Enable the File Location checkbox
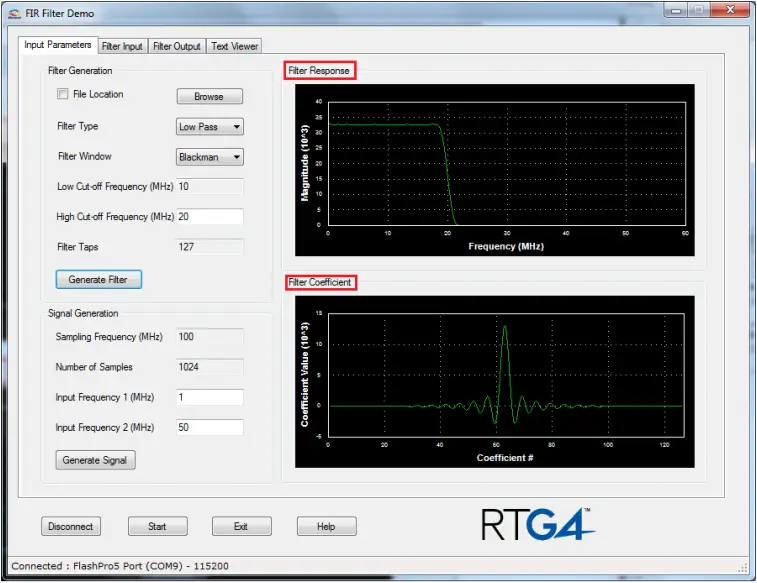 pos(63,94)
